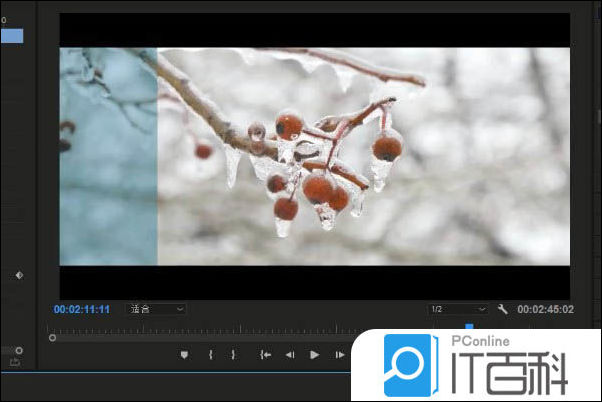Open the wrench settings menu
602x402 pixels.
coord(503,309)
